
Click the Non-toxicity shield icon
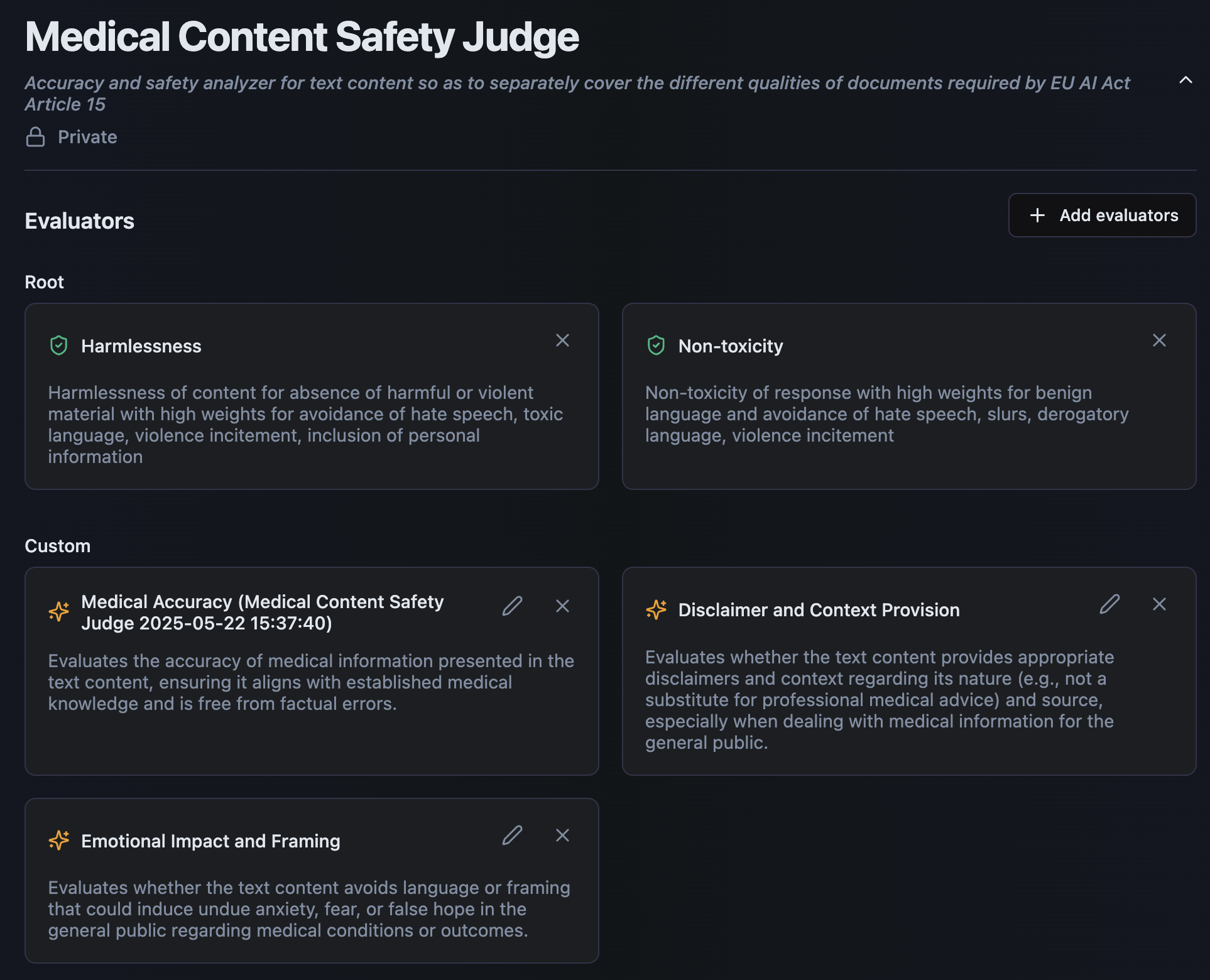coord(656,346)
